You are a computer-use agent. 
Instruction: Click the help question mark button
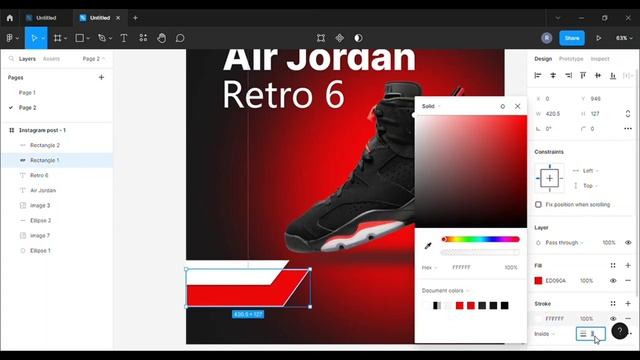620,331
